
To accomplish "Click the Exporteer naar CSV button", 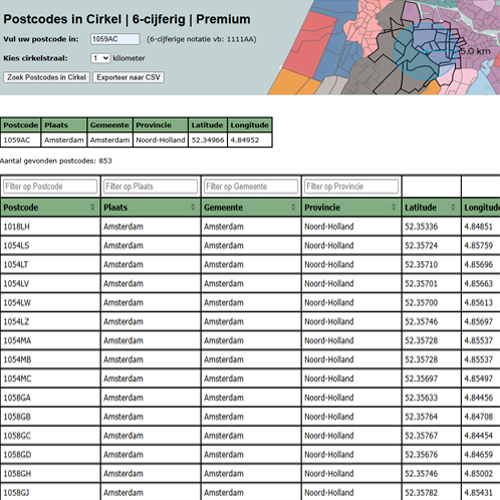I will 128,77.
